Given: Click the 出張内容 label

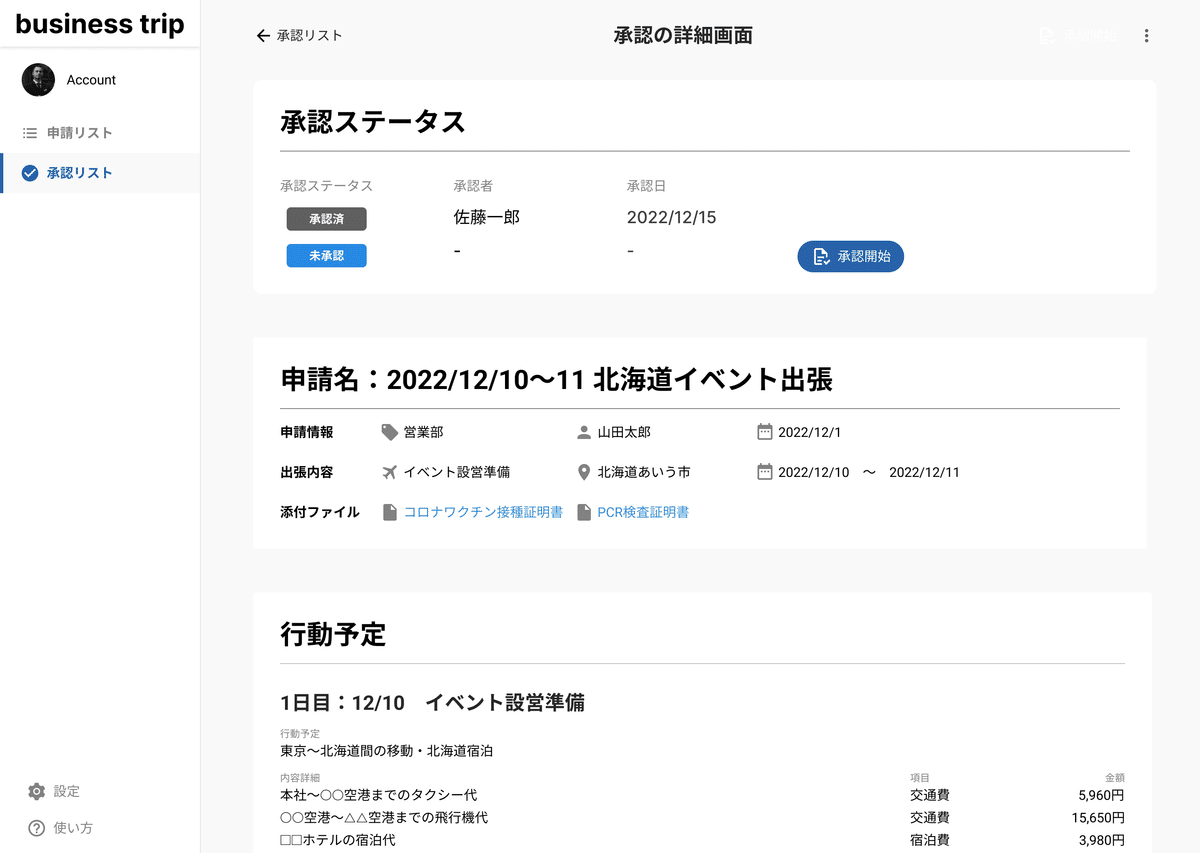Looking at the screenshot, I should coord(307,472).
